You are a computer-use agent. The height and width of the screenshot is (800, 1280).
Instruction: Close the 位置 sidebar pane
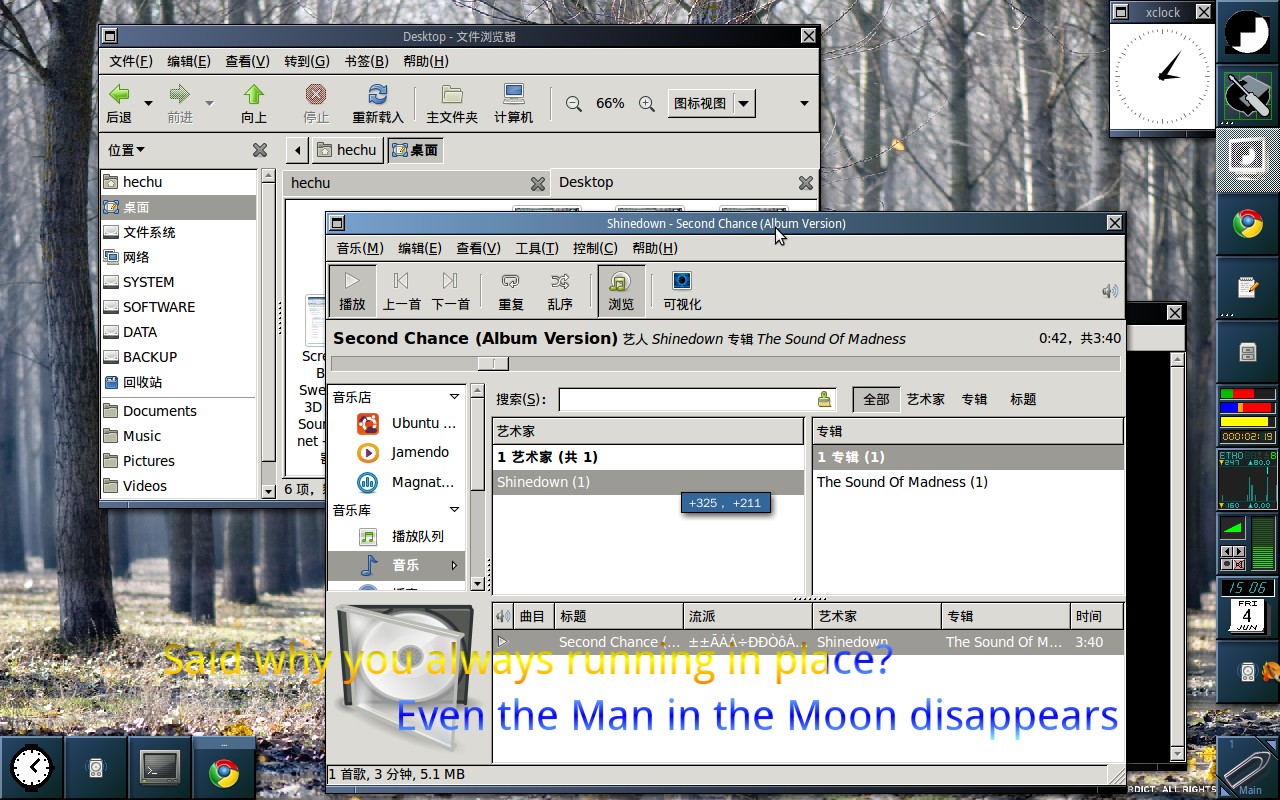tap(260, 150)
